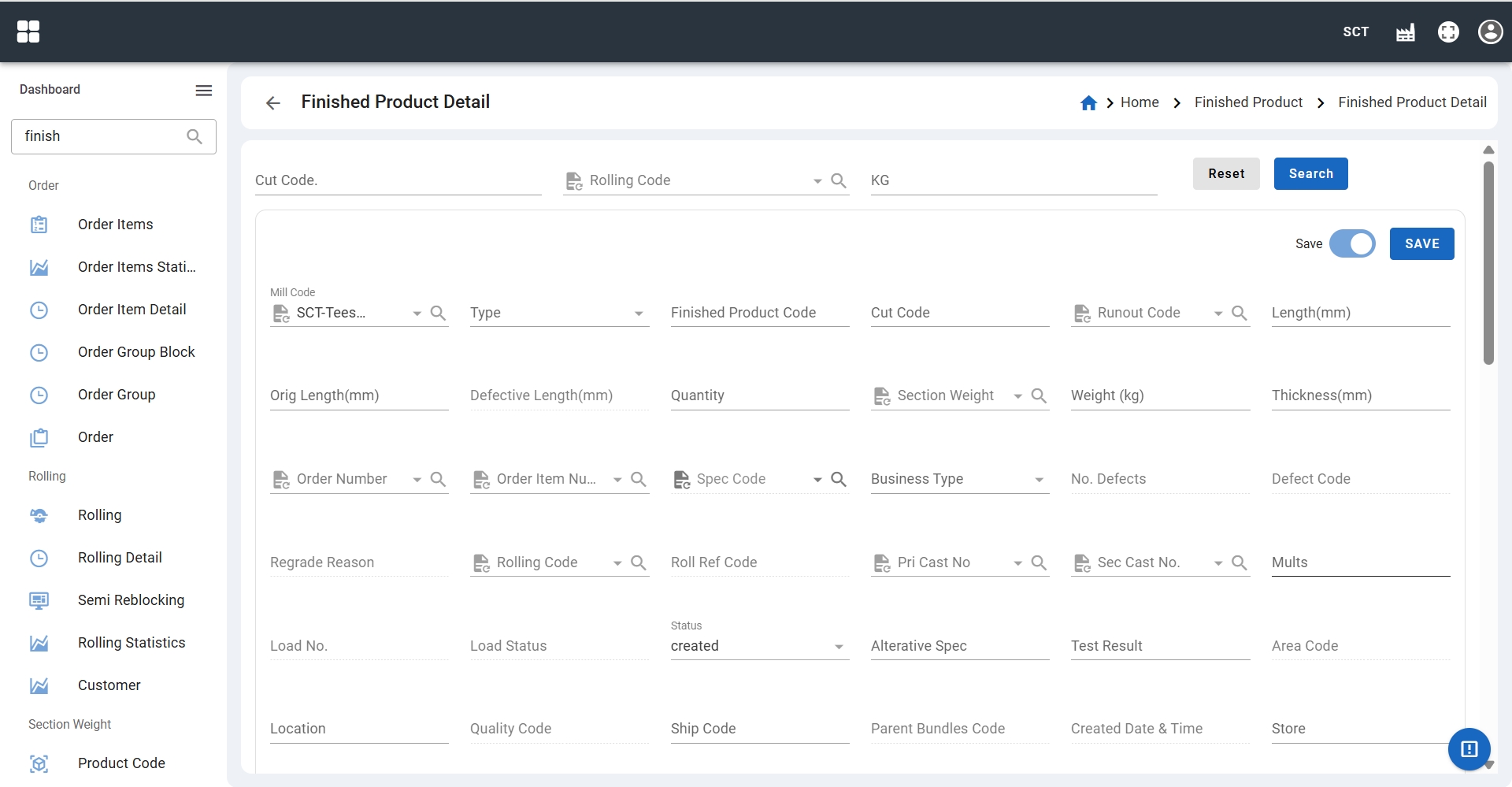Click the Order Items clipboard icon
Viewport: 1512px width, 787px height.
[x=39, y=225]
